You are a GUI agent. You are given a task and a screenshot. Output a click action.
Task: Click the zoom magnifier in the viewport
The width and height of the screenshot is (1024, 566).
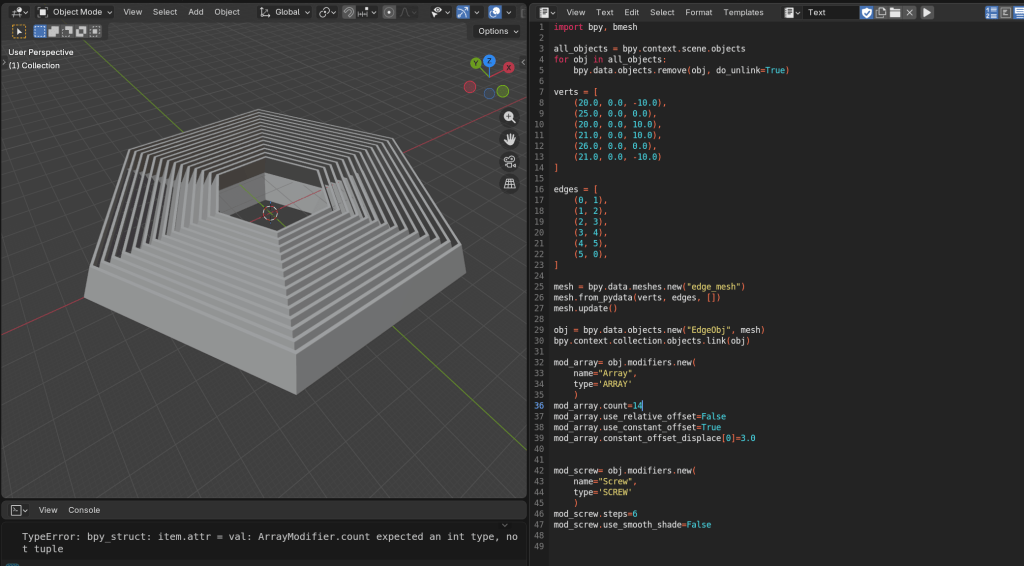(510, 117)
